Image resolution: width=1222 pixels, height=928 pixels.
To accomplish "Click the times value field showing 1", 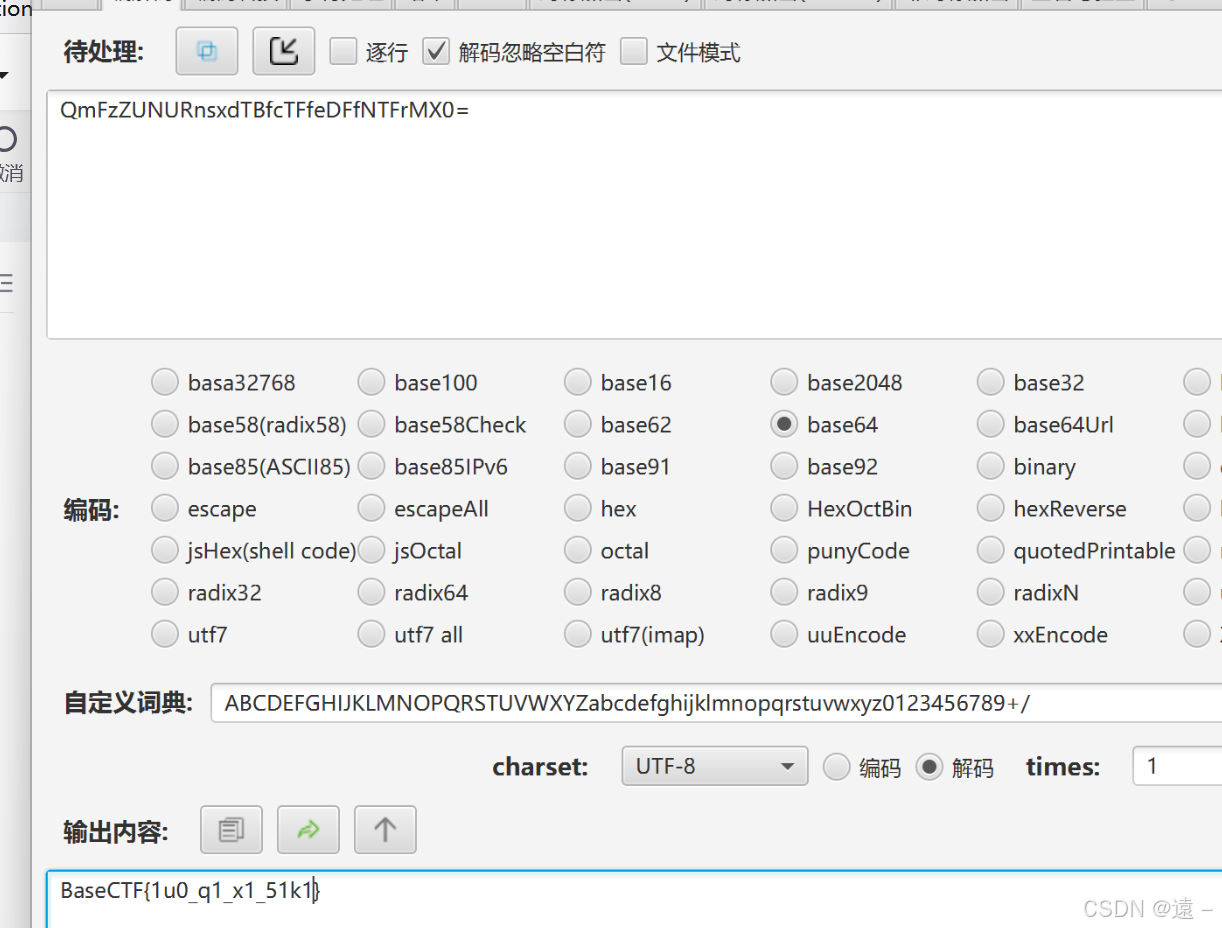I will [1180, 765].
